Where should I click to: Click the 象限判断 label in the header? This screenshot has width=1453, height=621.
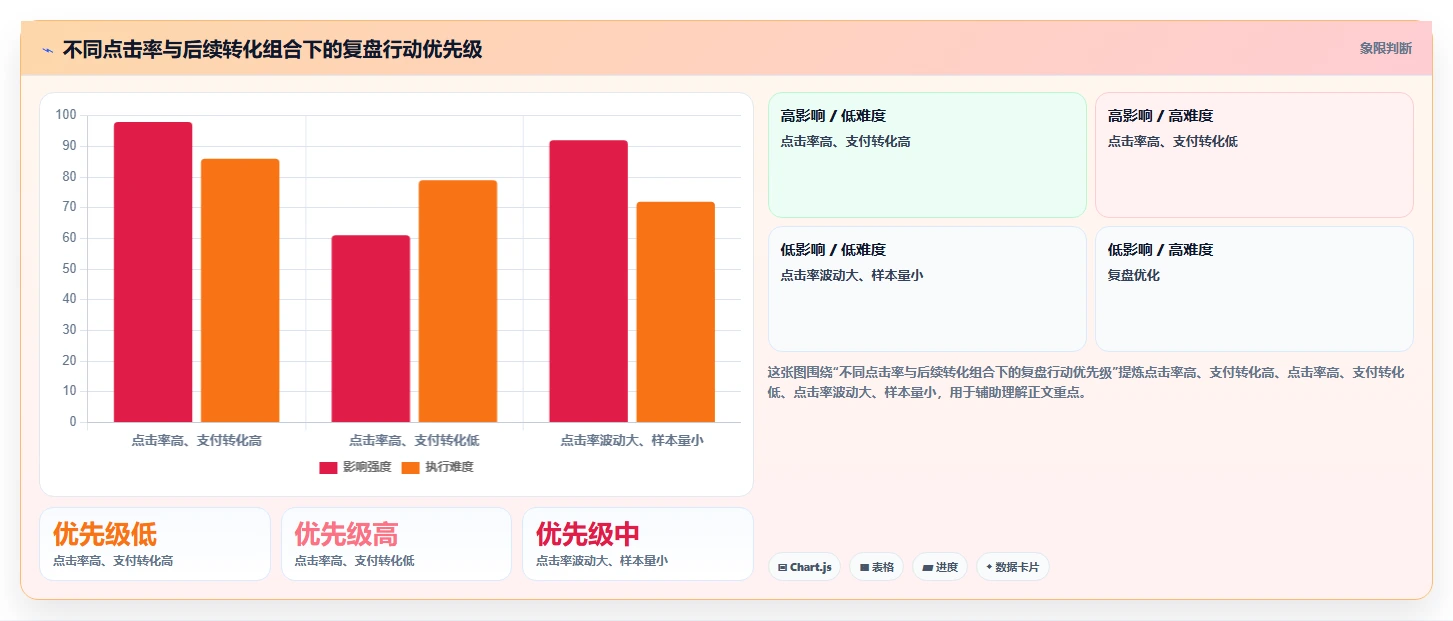pyautogui.click(x=1385, y=48)
